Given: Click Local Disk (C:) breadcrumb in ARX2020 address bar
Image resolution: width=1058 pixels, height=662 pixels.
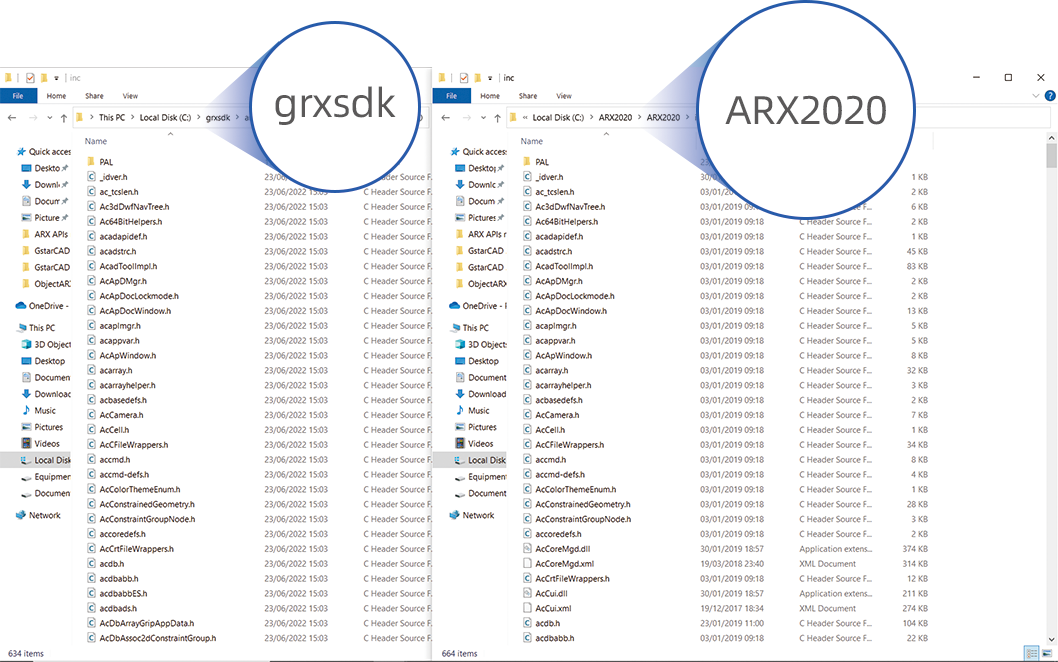Looking at the screenshot, I should click(x=558, y=117).
